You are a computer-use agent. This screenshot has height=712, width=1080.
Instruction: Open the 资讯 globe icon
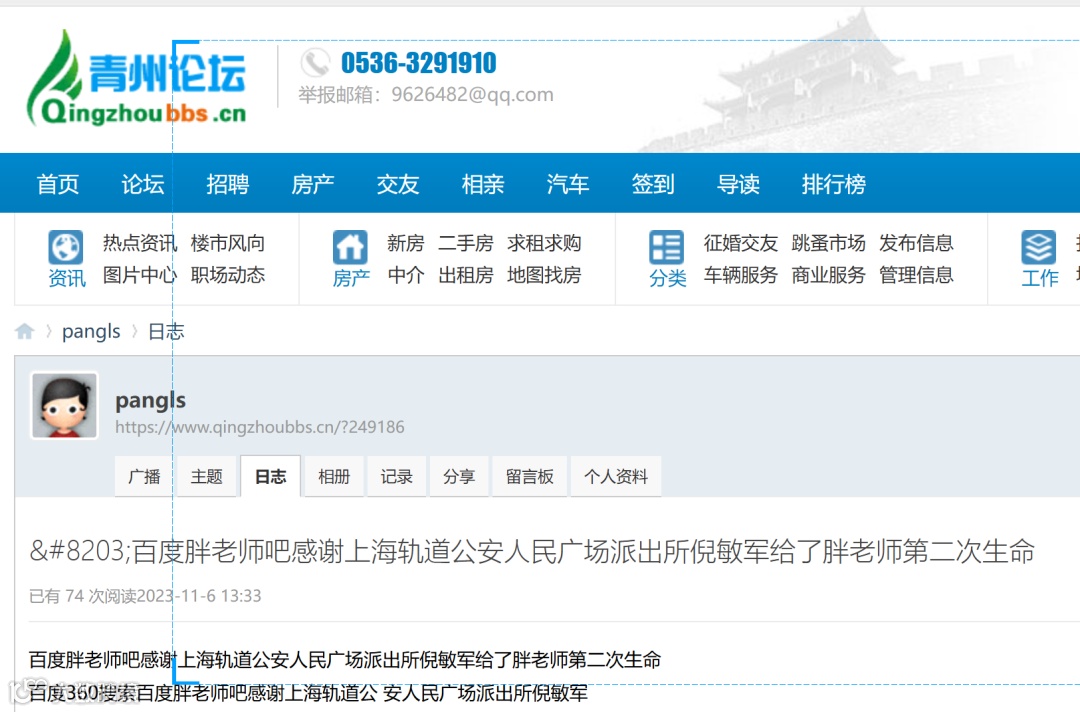pyautogui.click(x=66, y=247)
